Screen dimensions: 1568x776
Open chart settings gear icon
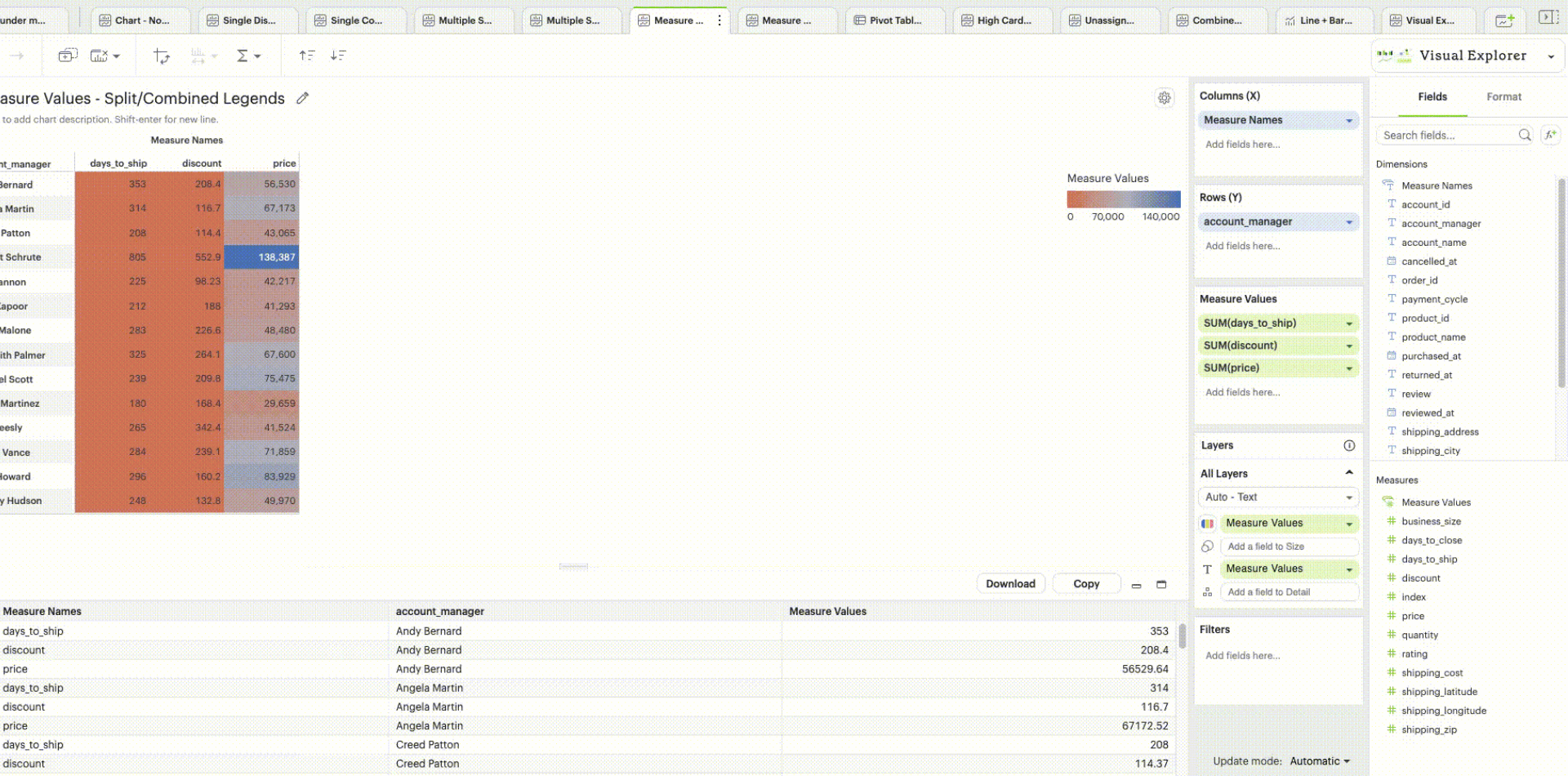tap(1164, 98)
